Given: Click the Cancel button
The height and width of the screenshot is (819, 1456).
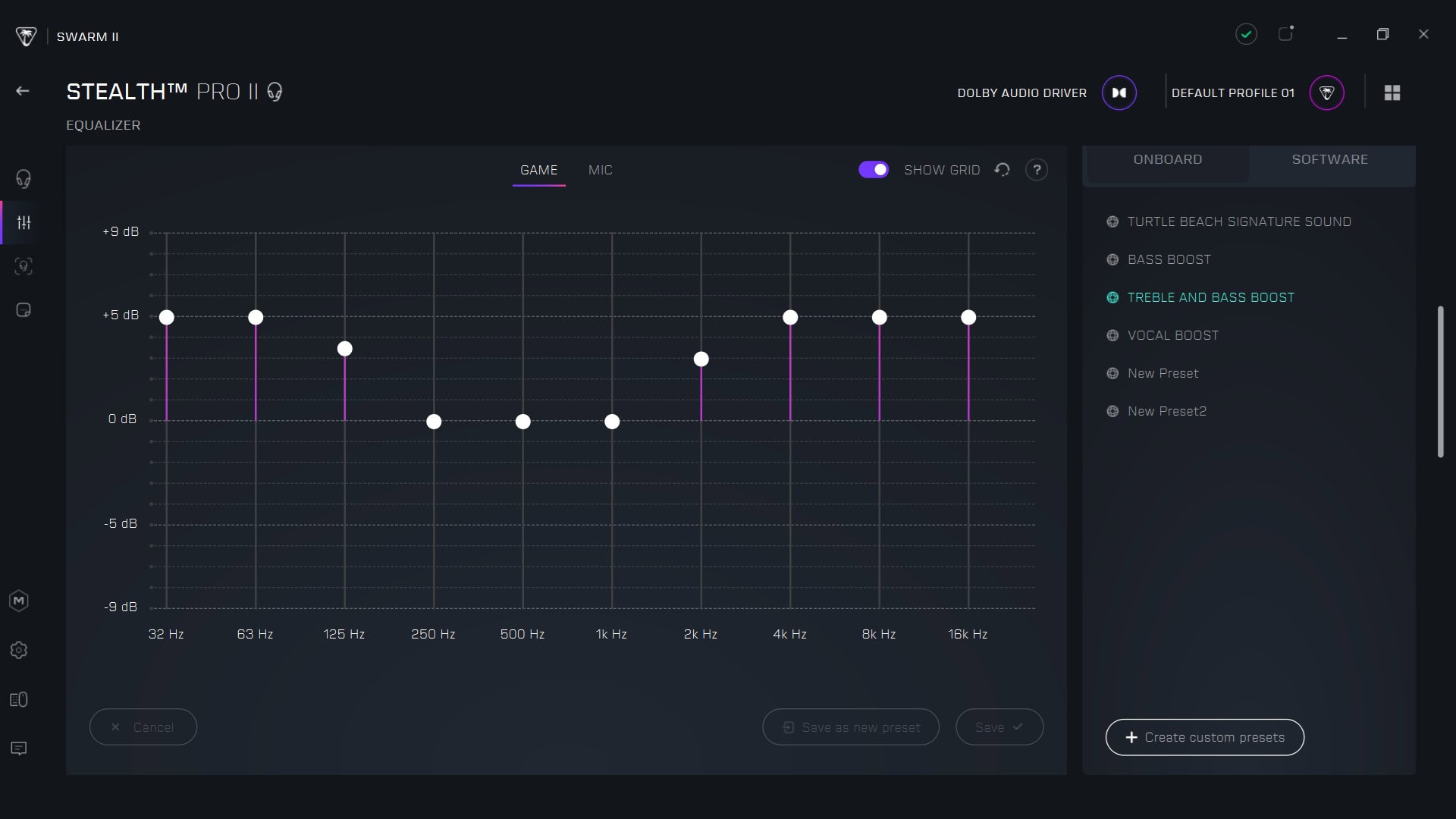Looking at the screenshot, I should point(143,727).
